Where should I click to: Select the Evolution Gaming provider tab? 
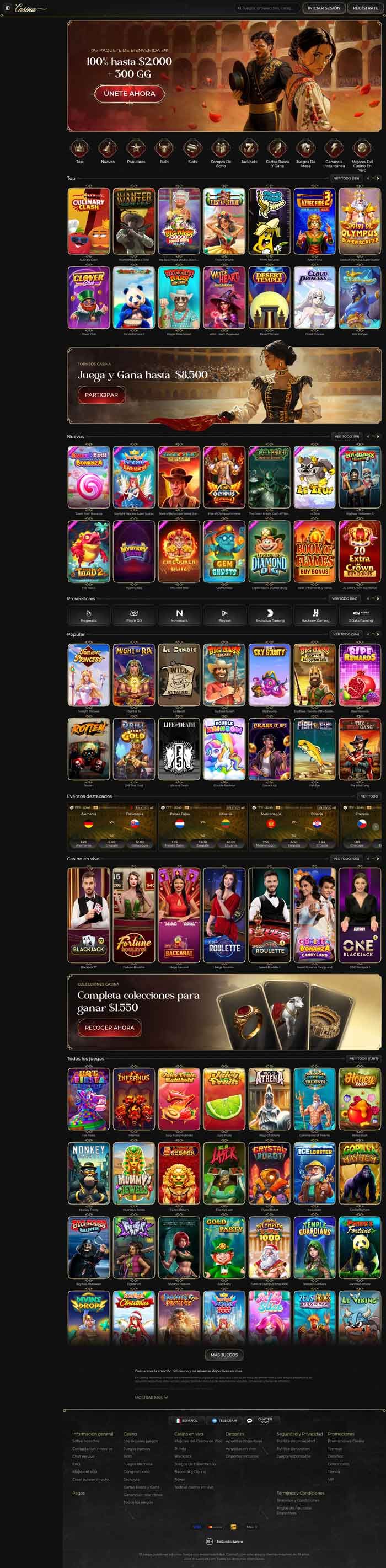pyautogui.click(x=270, y=616)
